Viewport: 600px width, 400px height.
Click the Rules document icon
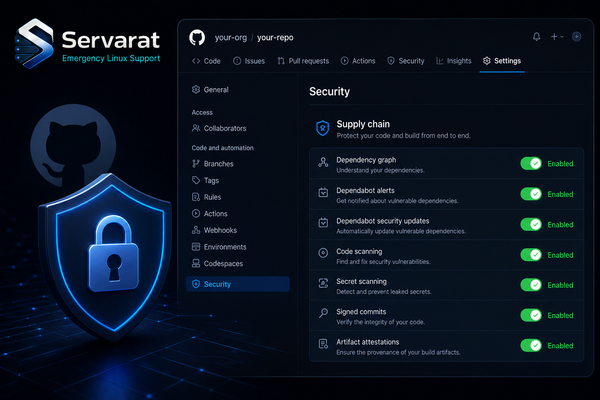pos(196,197)
